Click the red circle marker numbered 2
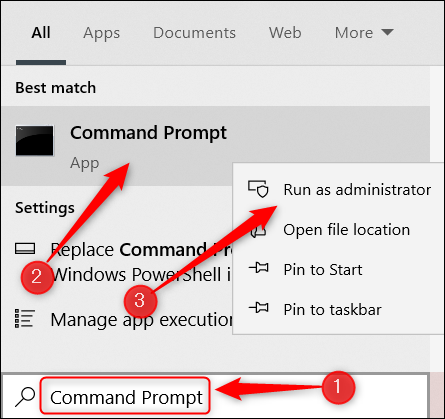This screenshot has width=445, height=419. pos(37,277)
